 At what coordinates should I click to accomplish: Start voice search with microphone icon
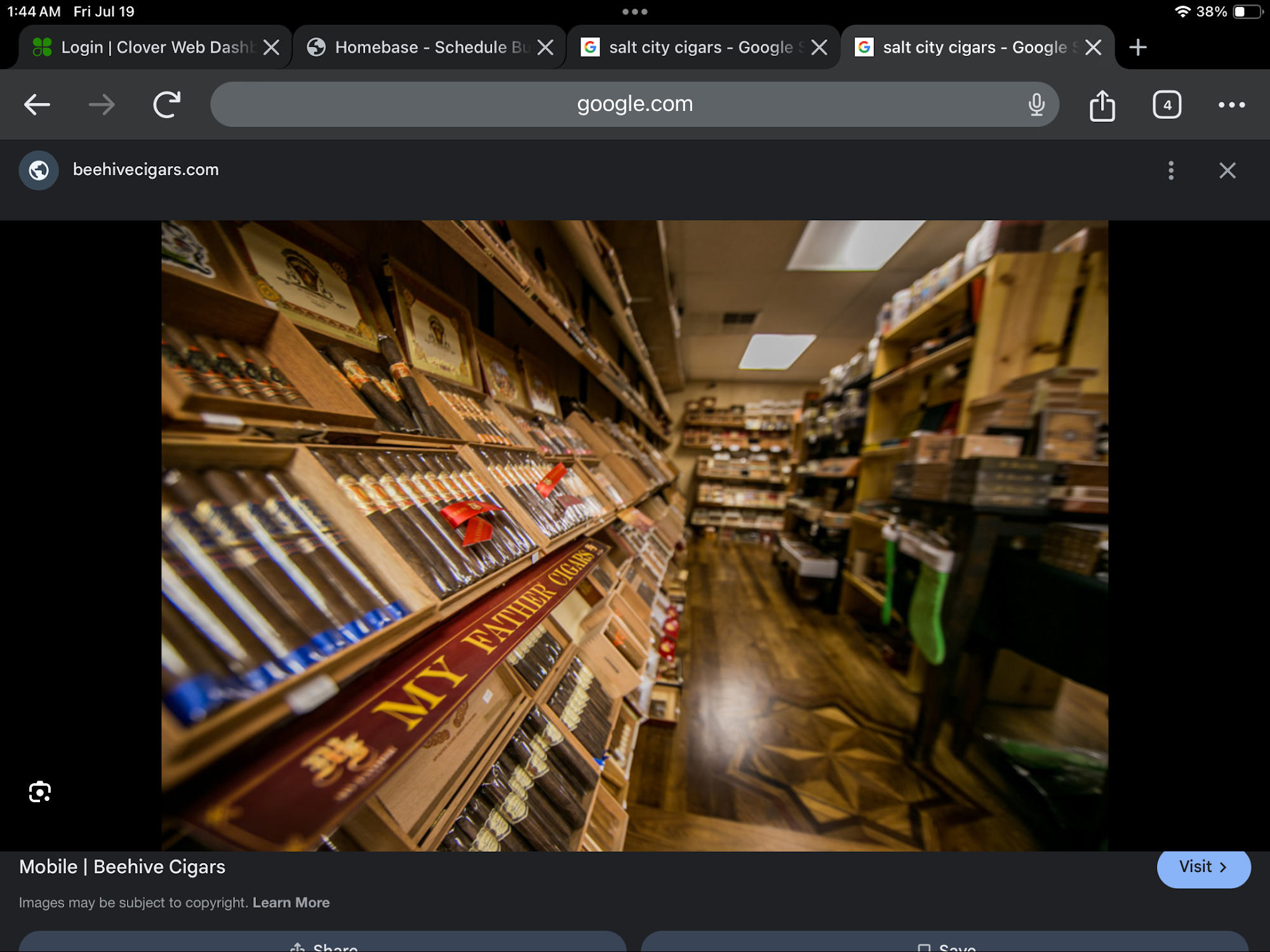(x=1036, y=104)
